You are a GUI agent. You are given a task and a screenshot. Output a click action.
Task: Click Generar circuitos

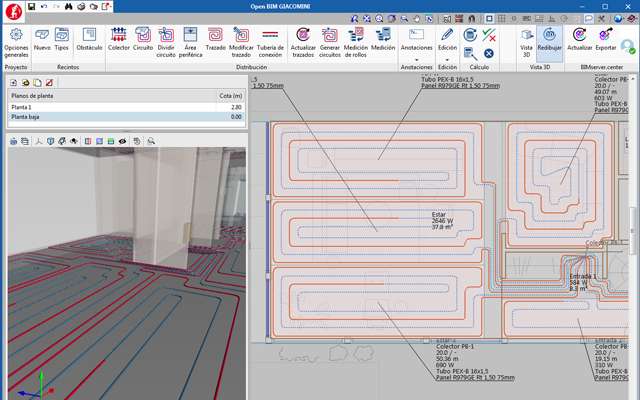tap(329, 43)
